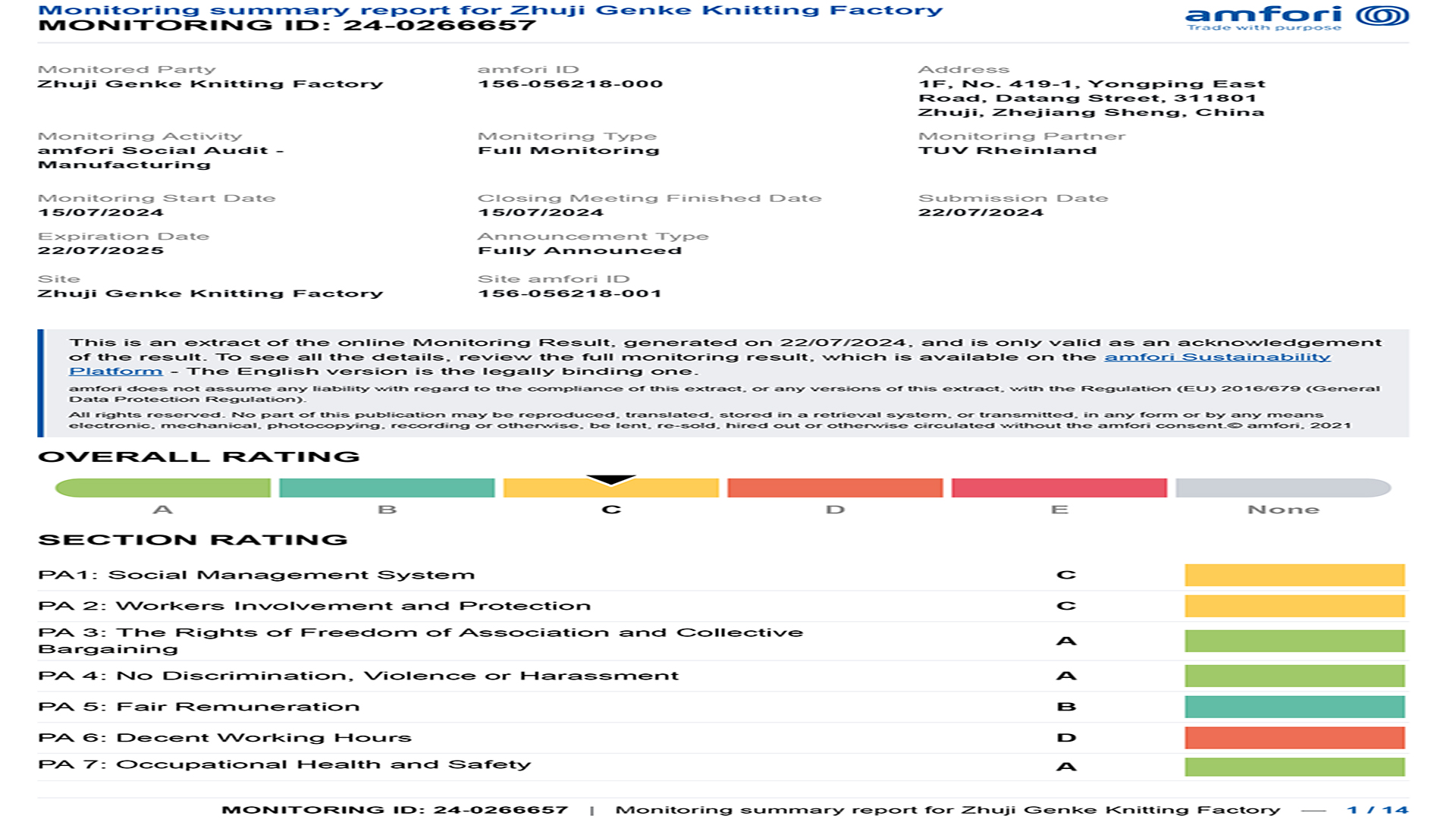Select Site amfori ID 156-056218-001

[570, 293]
